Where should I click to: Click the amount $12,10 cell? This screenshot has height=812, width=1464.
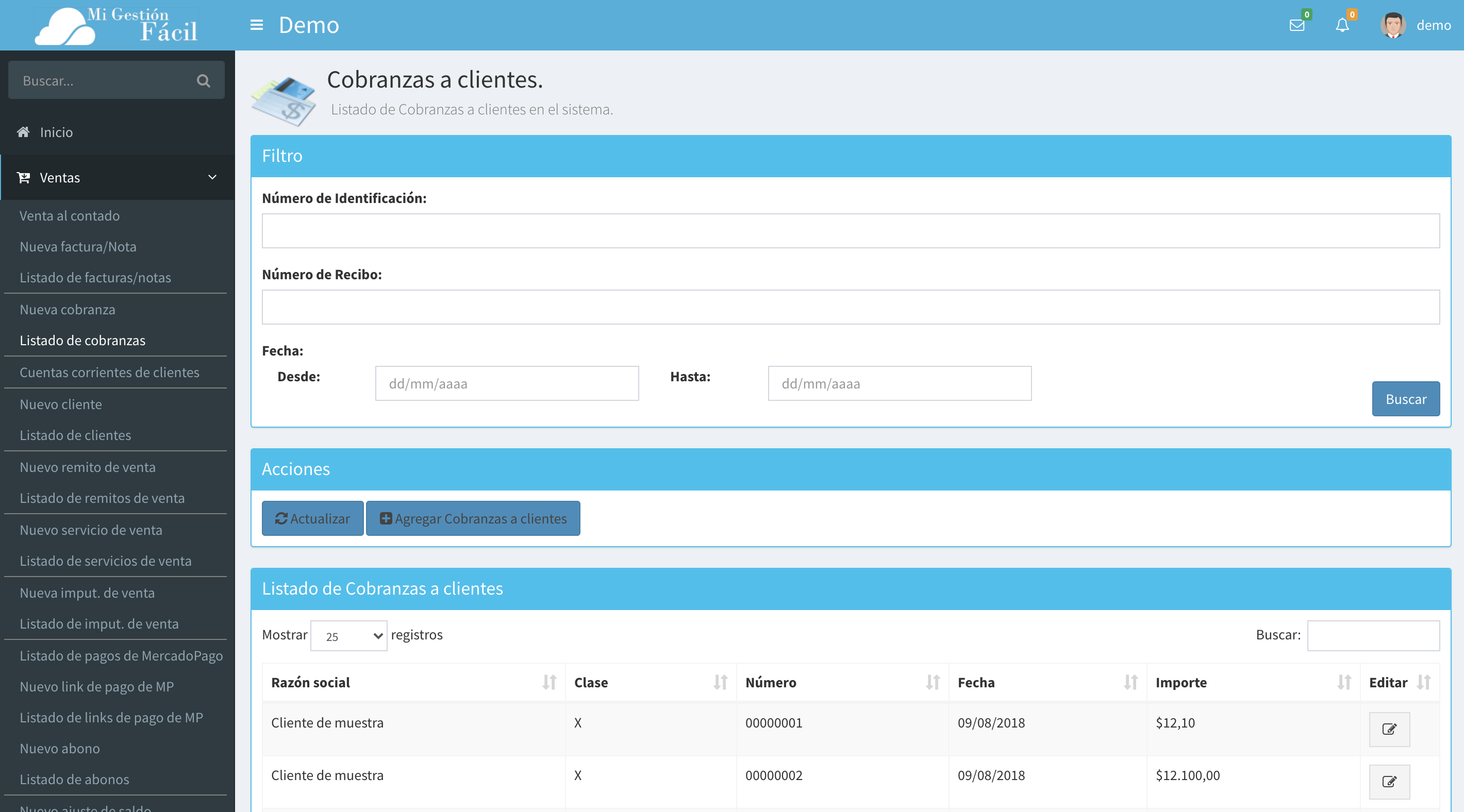coord(1175,723)
